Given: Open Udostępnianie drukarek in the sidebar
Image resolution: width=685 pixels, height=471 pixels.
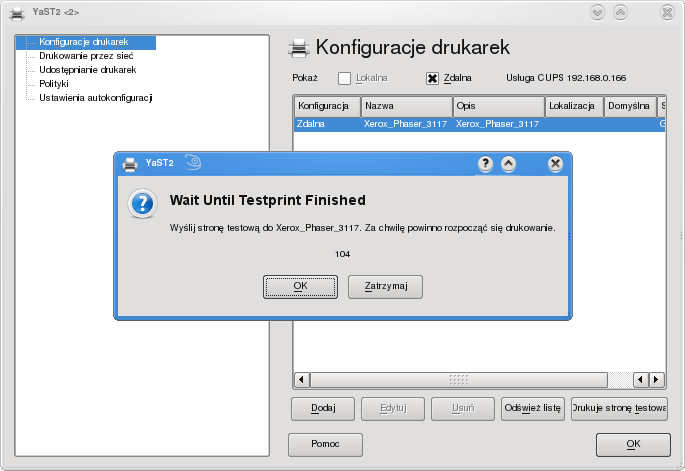Looking at the screenshot, I should coord(87,70).
